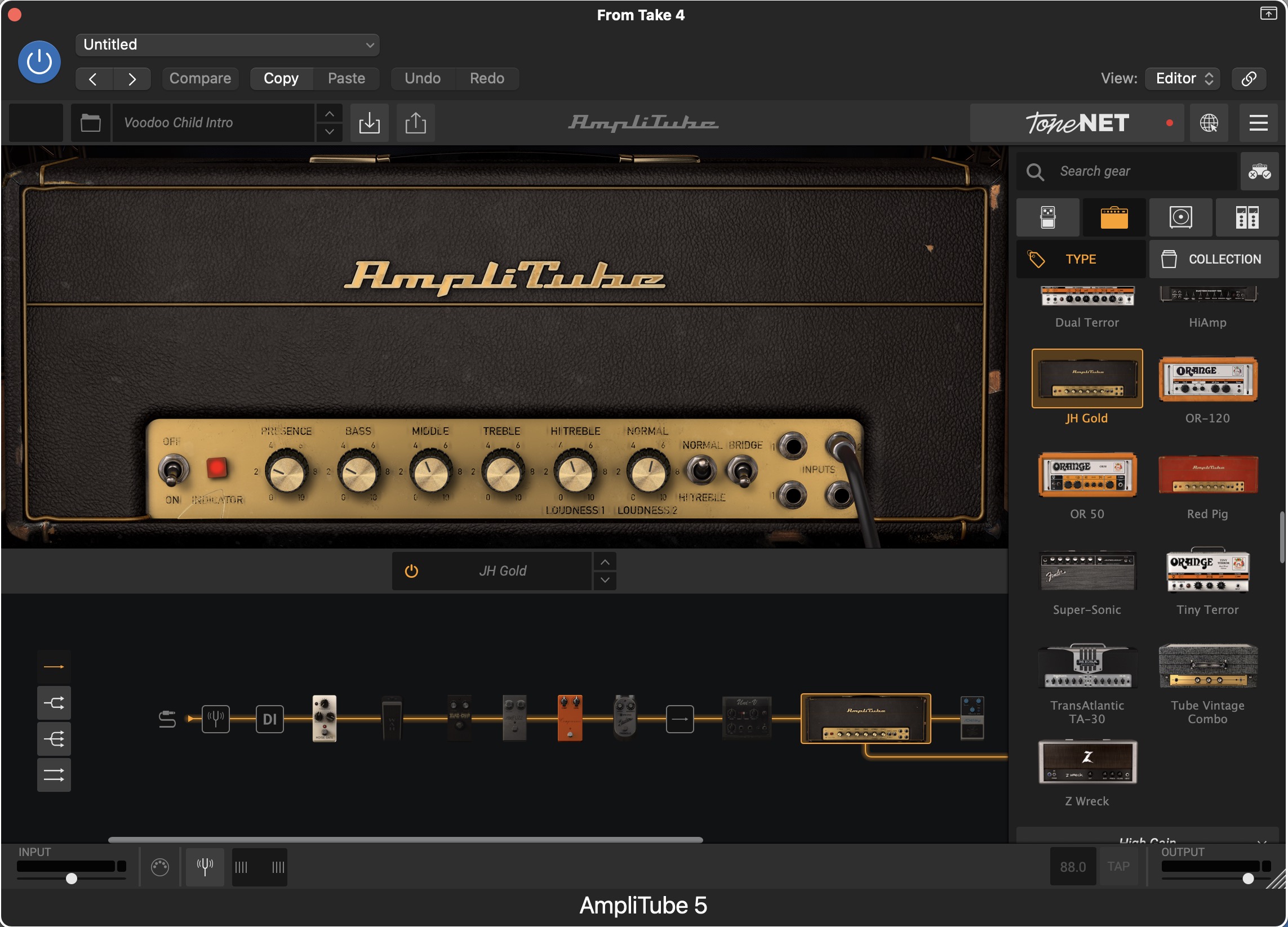Select the TransAtlantic TA-30 amp thumbnail
Image resolution: width=1288 pixels, height=927 pixels.
point(1087,666)
